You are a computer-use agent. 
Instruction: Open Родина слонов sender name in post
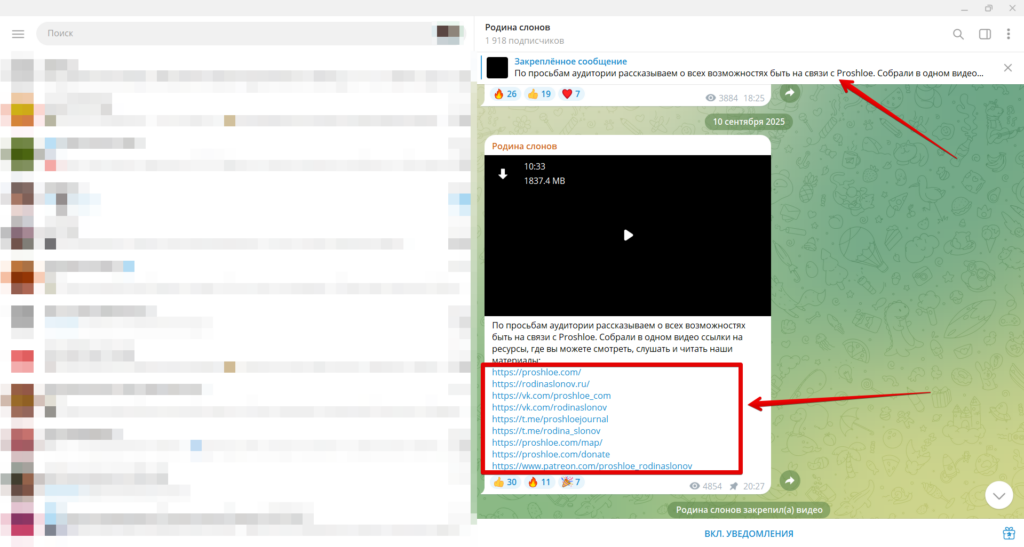(524, 146)
